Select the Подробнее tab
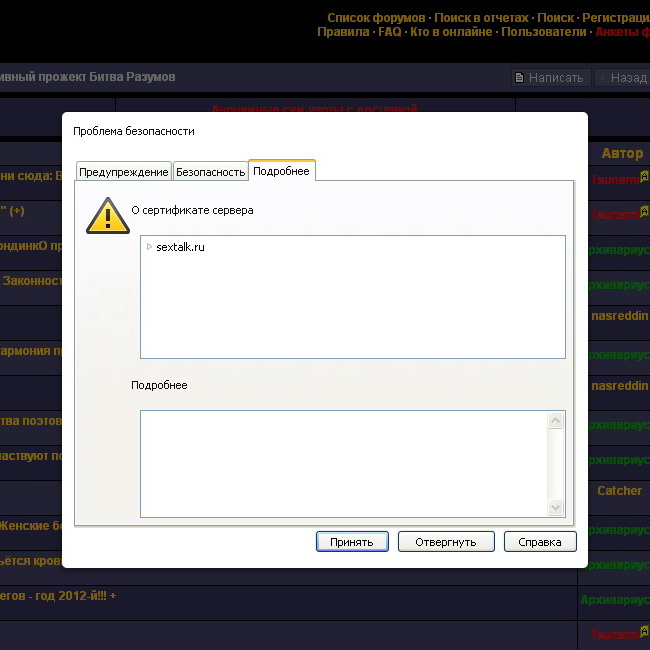 coord(281,171)
